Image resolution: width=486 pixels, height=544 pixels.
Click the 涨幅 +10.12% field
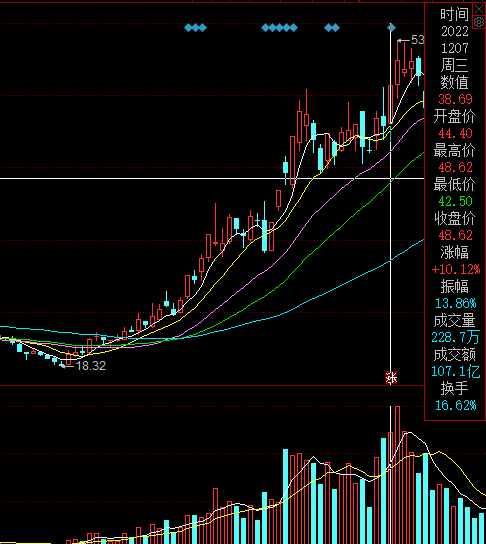click(x=456, y=269)
